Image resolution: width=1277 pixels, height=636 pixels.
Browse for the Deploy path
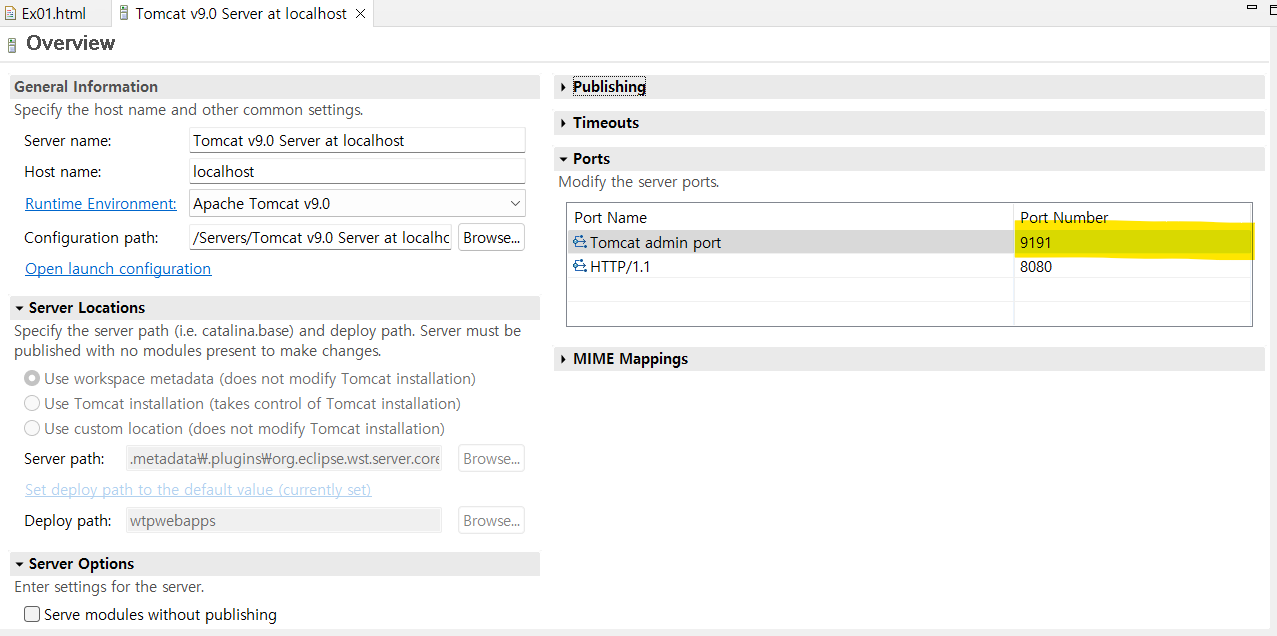click(491, 521)
